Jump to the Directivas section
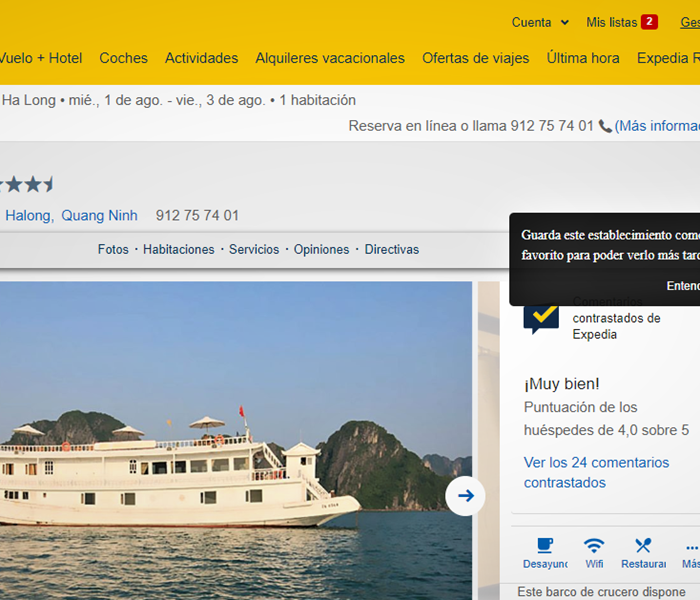Image resolution: width=700 pixels, height=600 pixels. pyautogui.click(x=392, y=250)
